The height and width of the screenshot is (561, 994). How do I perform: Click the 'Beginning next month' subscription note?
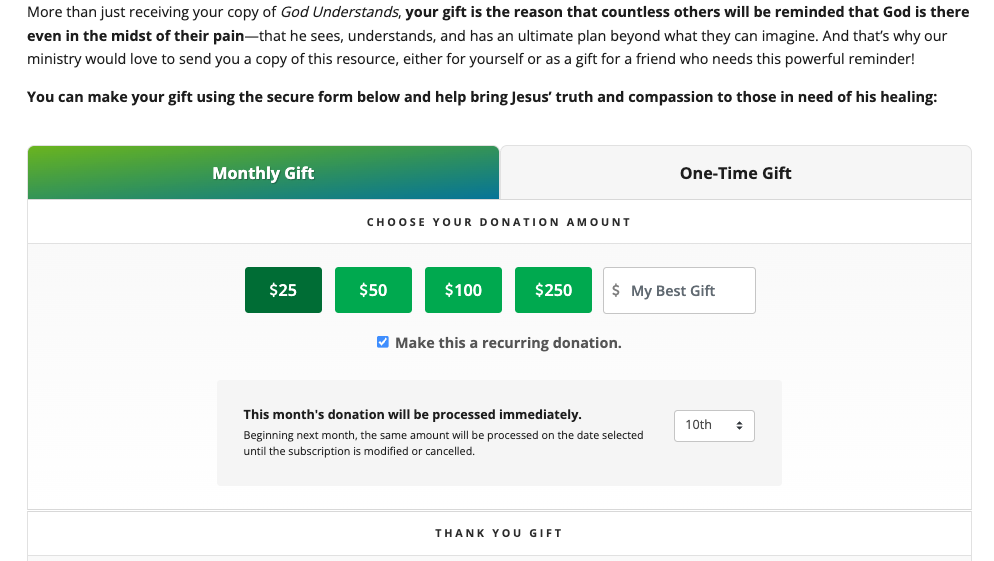pyautogui.click(x=443, y=436)
